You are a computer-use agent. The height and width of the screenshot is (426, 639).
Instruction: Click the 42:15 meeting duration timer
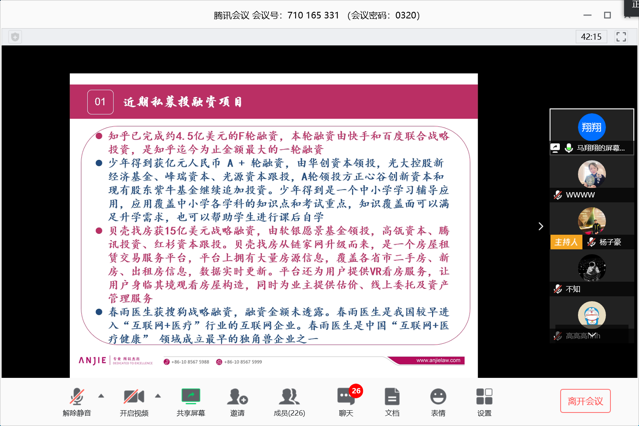coord(591,37)
